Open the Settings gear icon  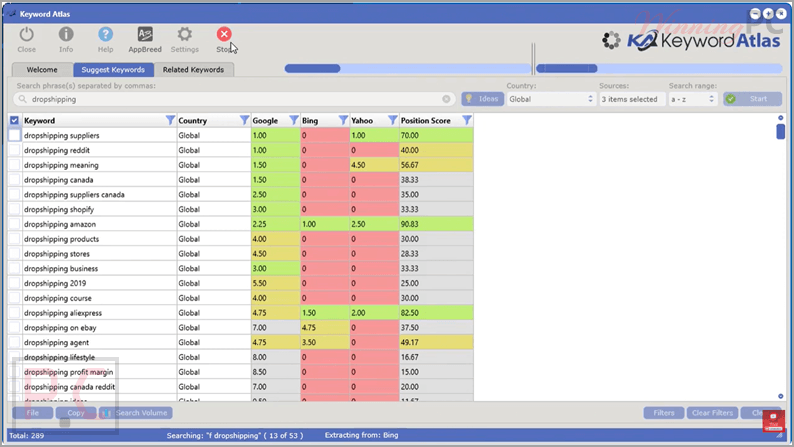[184, 34]
